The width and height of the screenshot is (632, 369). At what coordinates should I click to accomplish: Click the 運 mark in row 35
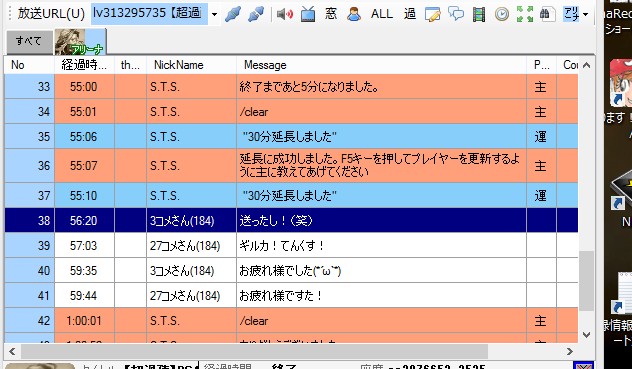coord(540,137)
